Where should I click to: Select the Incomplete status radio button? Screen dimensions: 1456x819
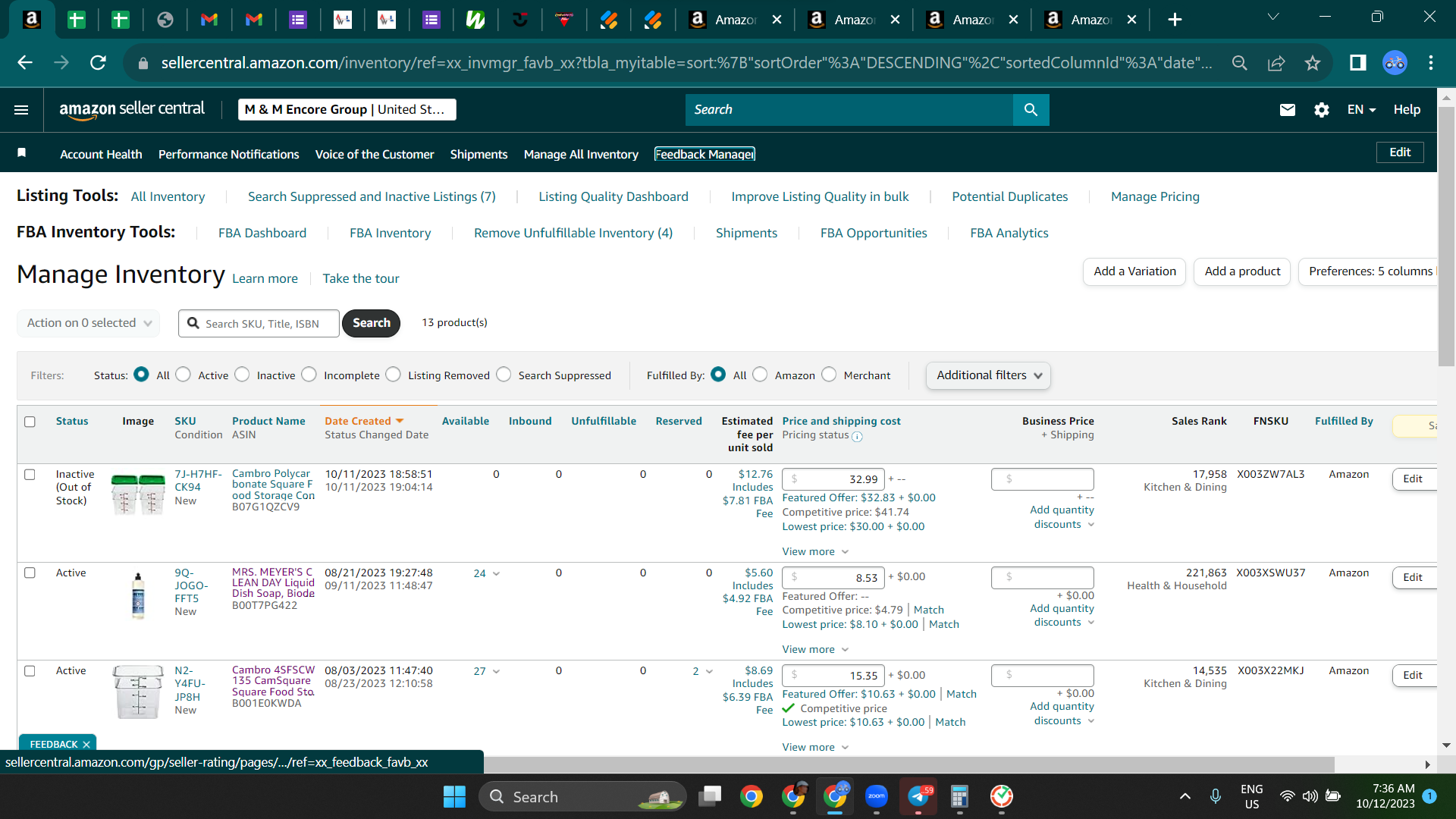(x=309, y=375)
